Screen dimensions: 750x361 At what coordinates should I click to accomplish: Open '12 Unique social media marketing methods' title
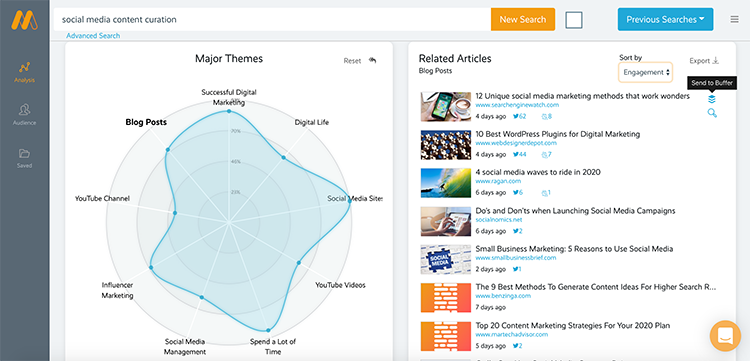click(583, 96)
